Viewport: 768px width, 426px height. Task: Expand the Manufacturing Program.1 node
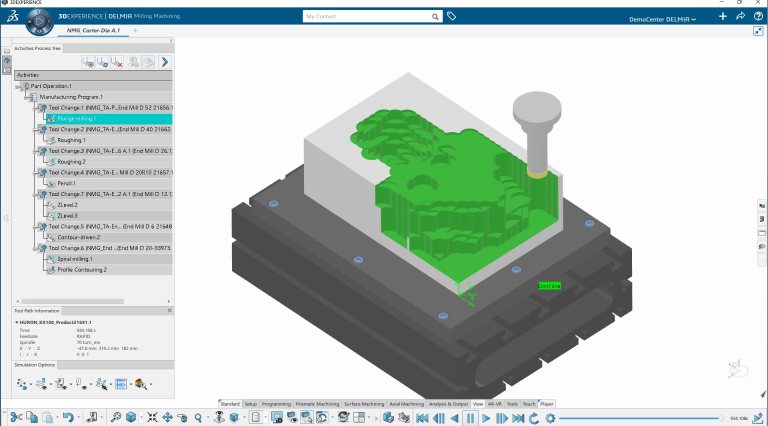coord(26,97)
